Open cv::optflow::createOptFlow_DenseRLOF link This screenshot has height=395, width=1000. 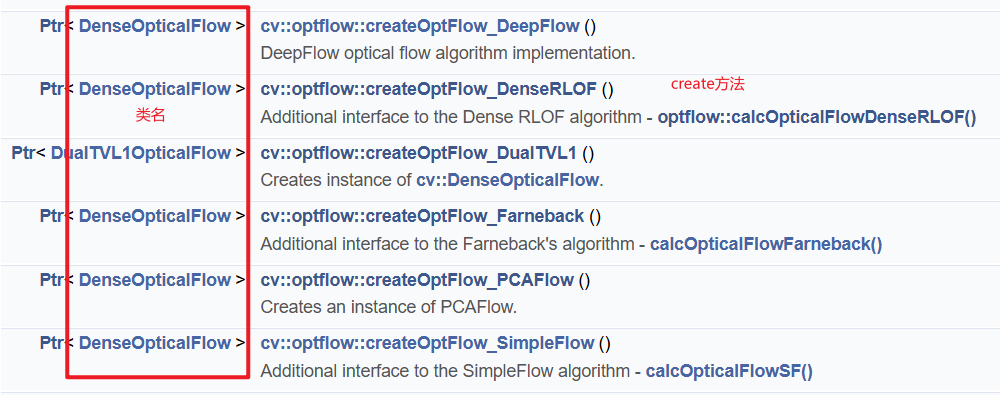[429, 89]
